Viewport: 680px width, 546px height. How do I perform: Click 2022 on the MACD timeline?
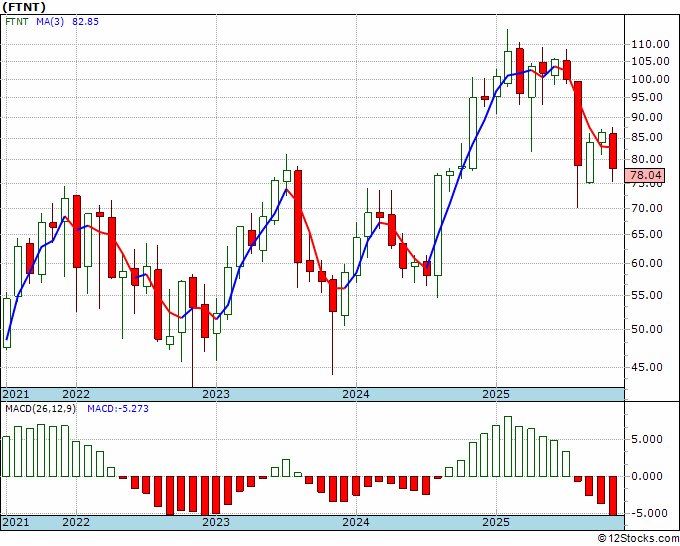[76, 522]
